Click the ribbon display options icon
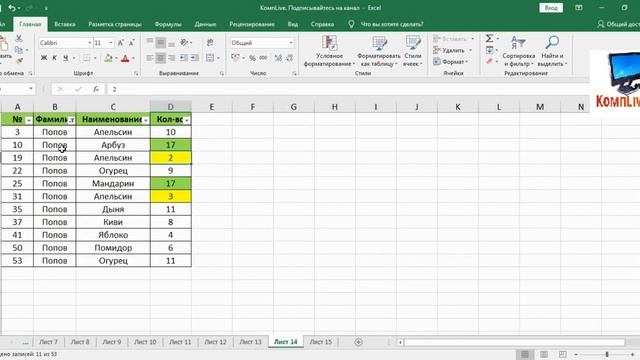This screenshot has width=640, height=360. point(579,8)
